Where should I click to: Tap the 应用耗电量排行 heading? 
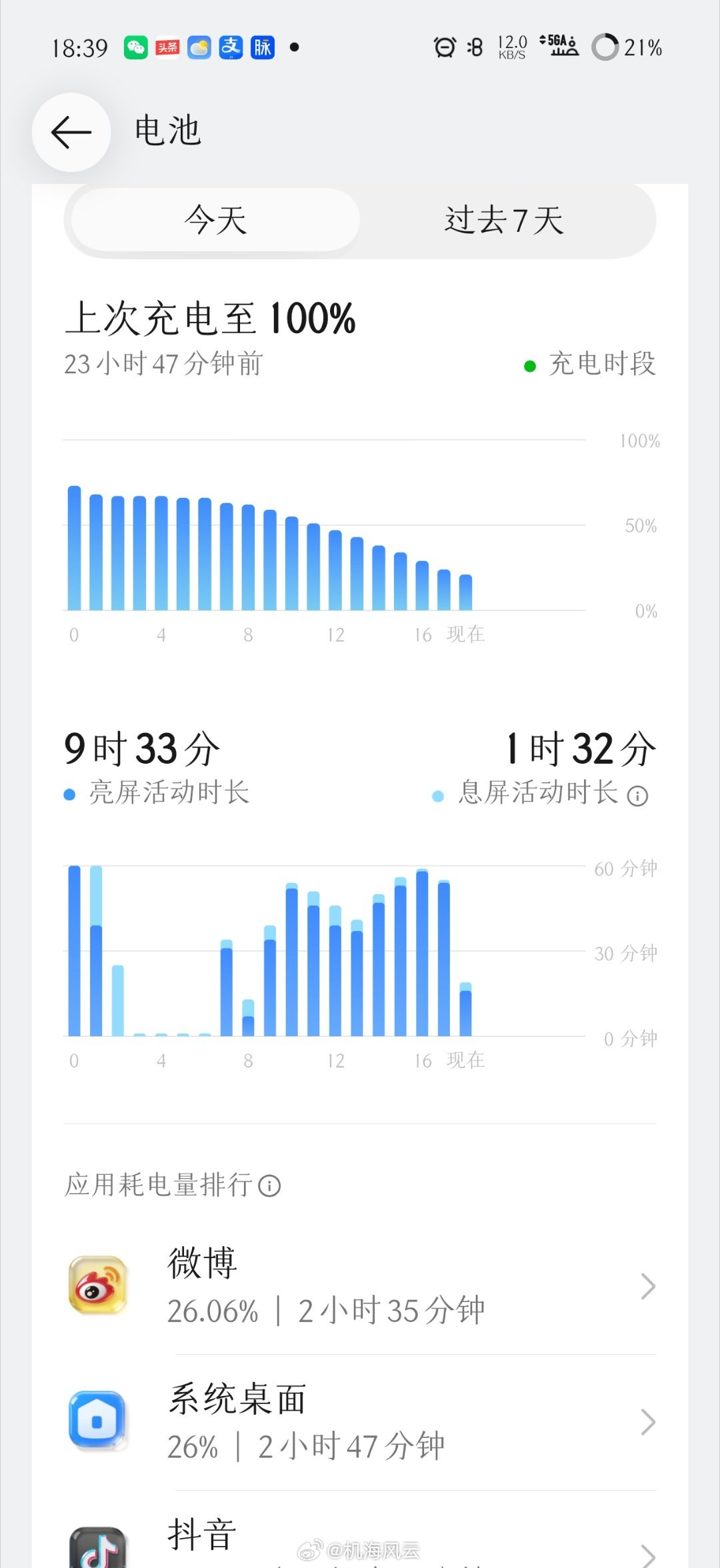(x=159, y=1185)
